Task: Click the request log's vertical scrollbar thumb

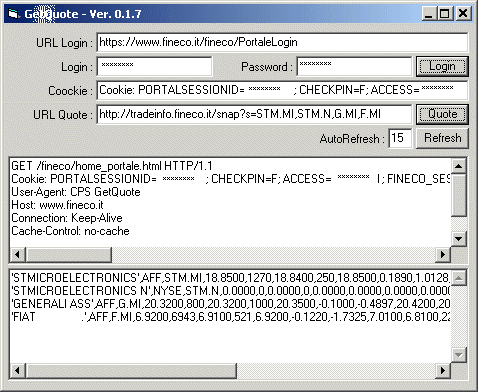Action: 459,195
